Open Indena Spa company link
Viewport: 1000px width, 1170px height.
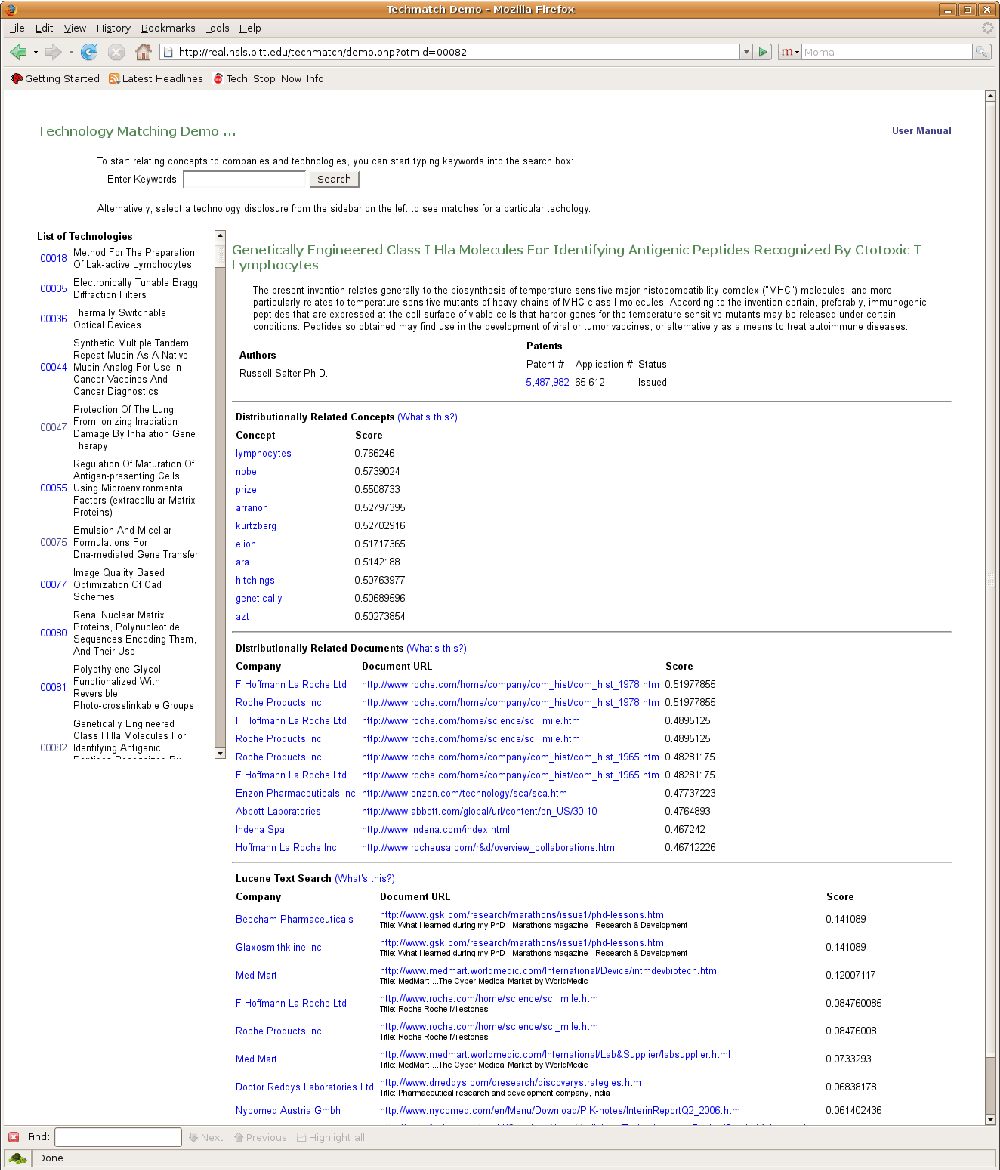point(260,830)
